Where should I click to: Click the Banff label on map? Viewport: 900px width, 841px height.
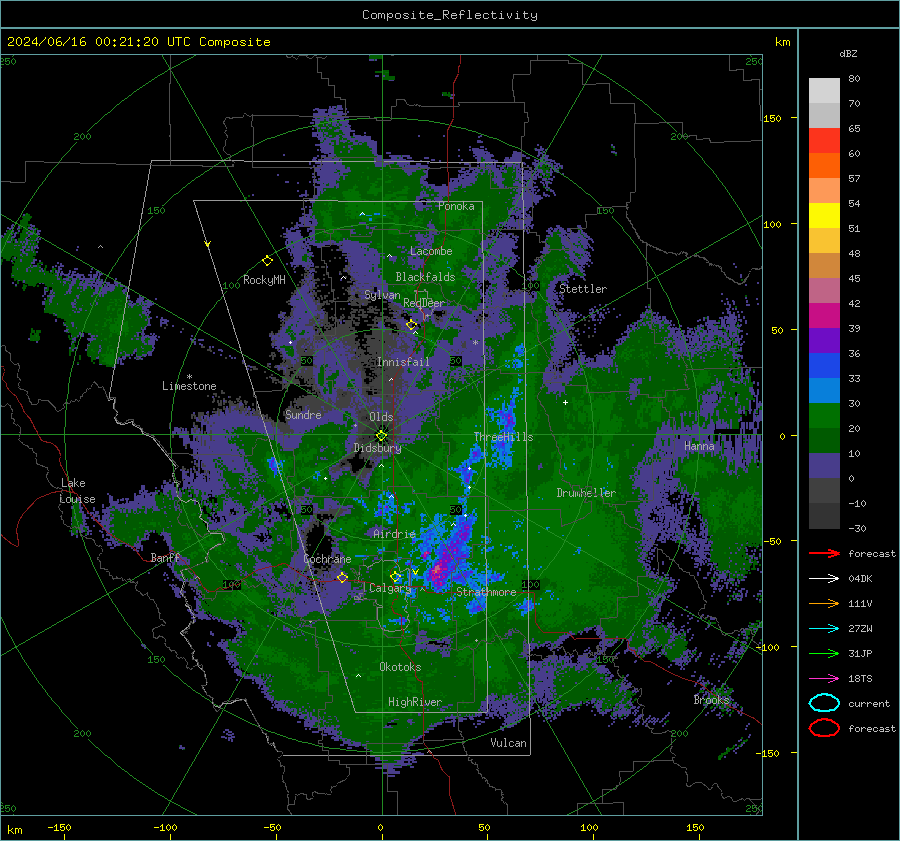click(165, 557)
